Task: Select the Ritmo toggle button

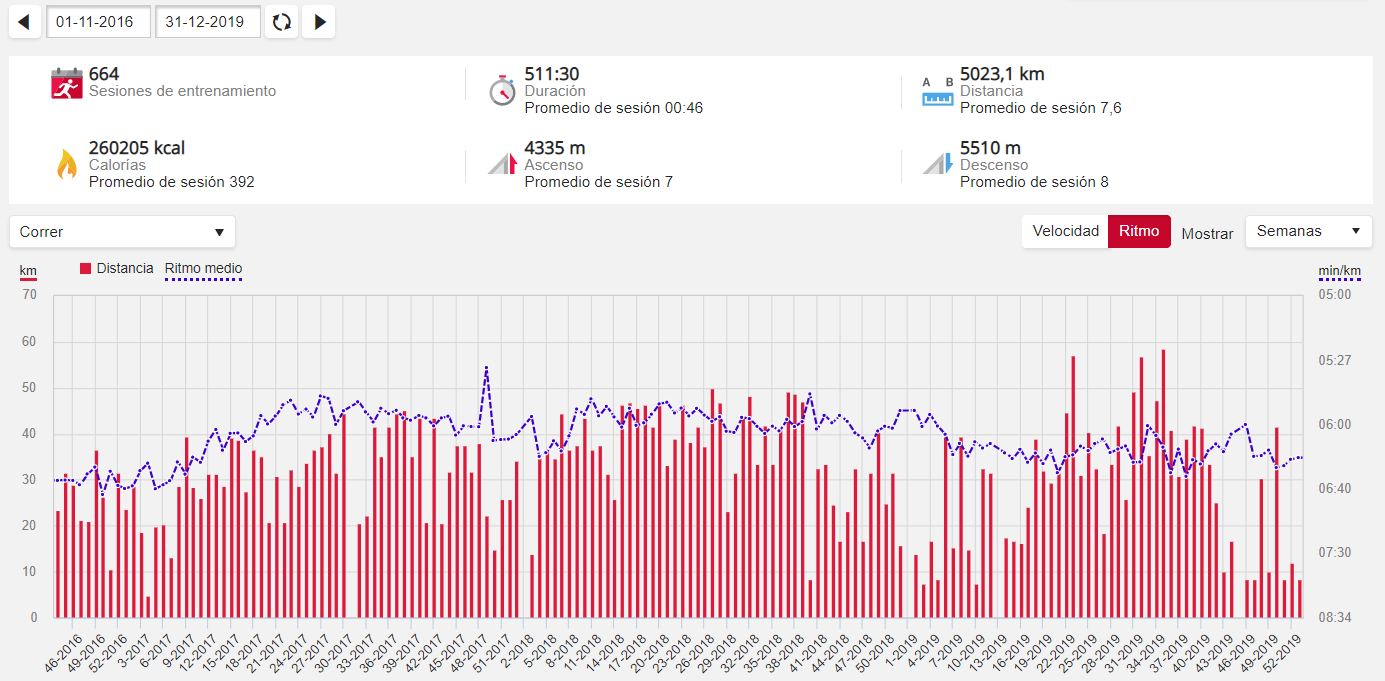Action: pos(1139,231)
